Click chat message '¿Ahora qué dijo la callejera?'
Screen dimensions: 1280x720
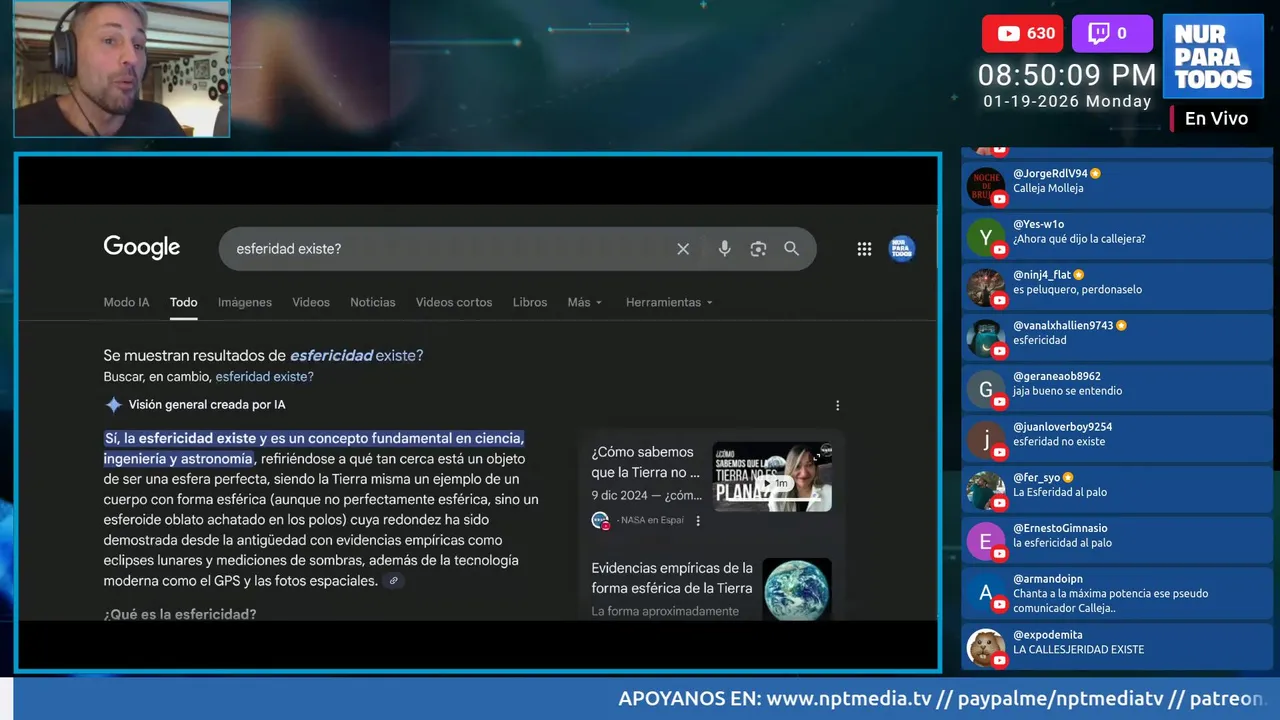[x=1079, y=239]
